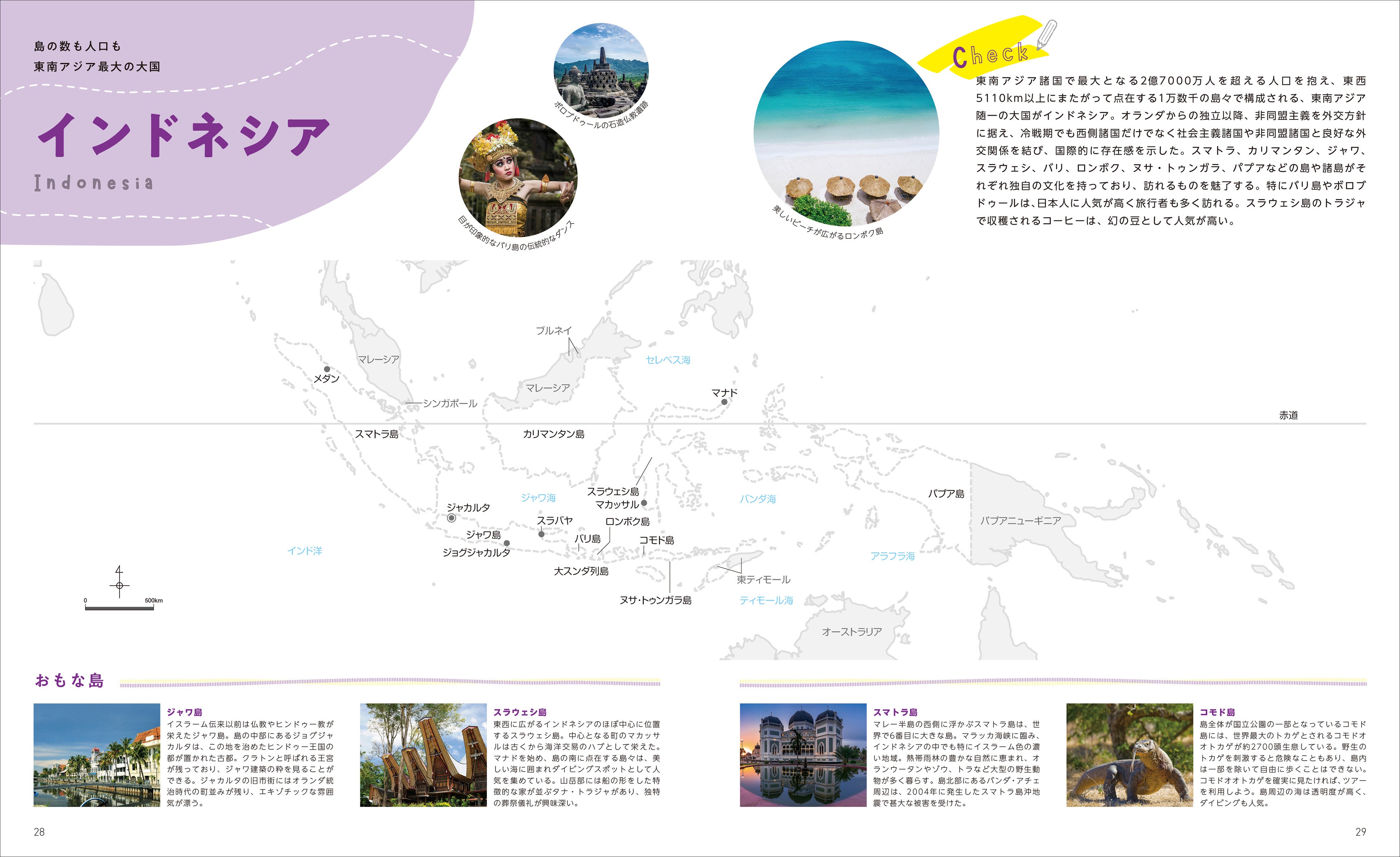Click the パプアニューギニア map label
The image size is (1400, 857).
[x=1021, y=521]
